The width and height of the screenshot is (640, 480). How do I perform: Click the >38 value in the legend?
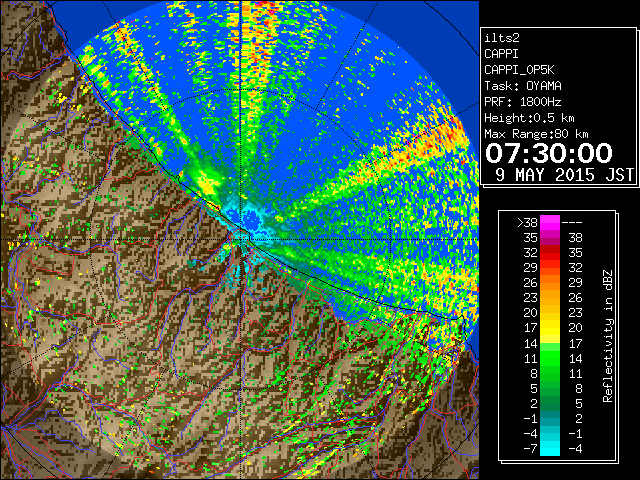[x=527, y=222]
